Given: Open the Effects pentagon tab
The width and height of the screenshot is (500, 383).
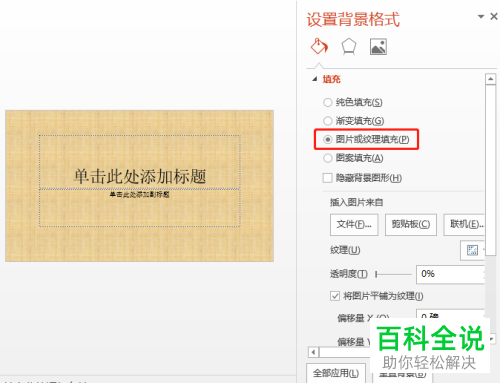Looking at the screenshot, I should click(x=349, y=46).
